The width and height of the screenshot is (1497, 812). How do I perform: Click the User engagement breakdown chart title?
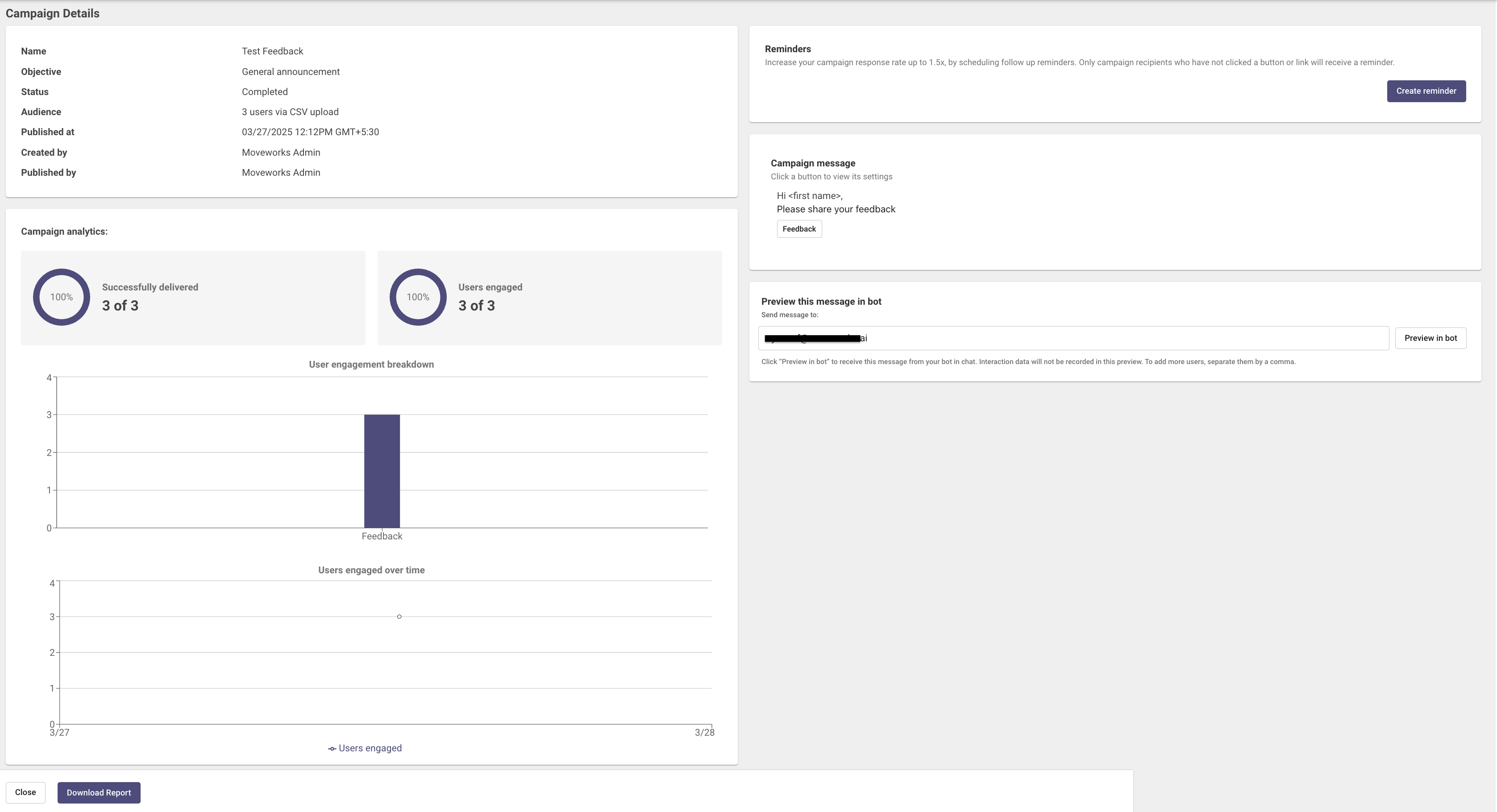[x=371, y=364]
